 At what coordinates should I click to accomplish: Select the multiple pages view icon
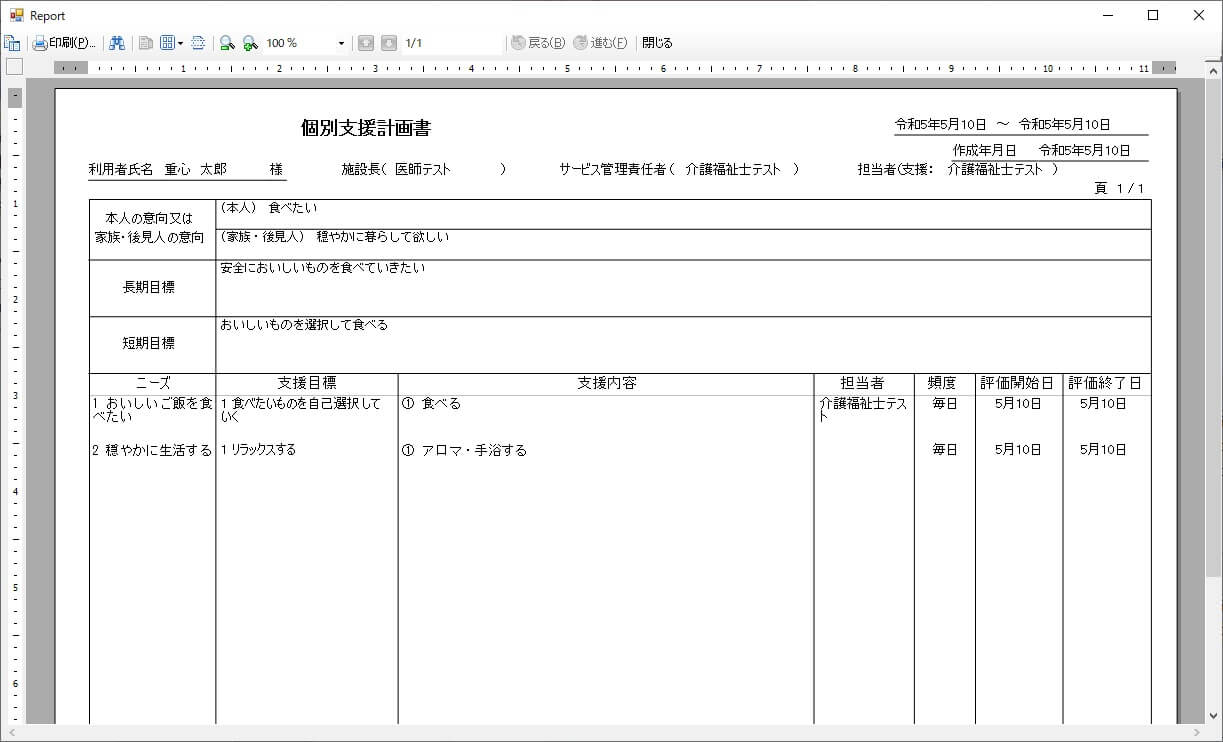click(167, 42)
